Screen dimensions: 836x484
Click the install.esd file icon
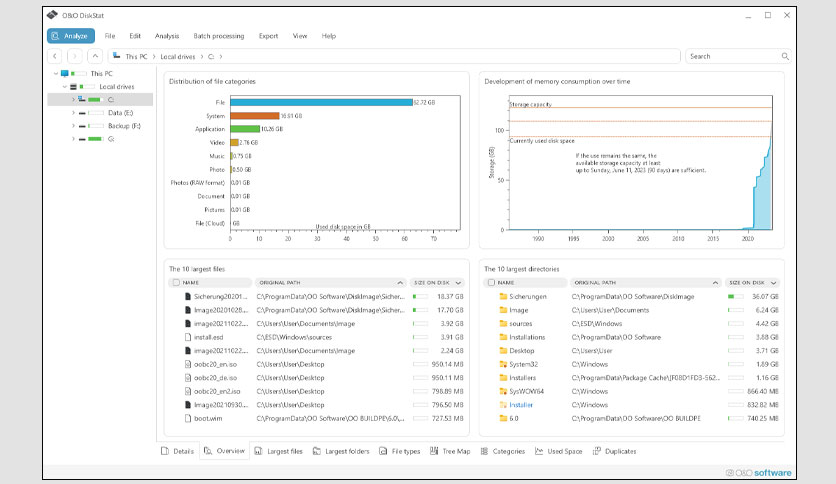click(x=188, y=337)
